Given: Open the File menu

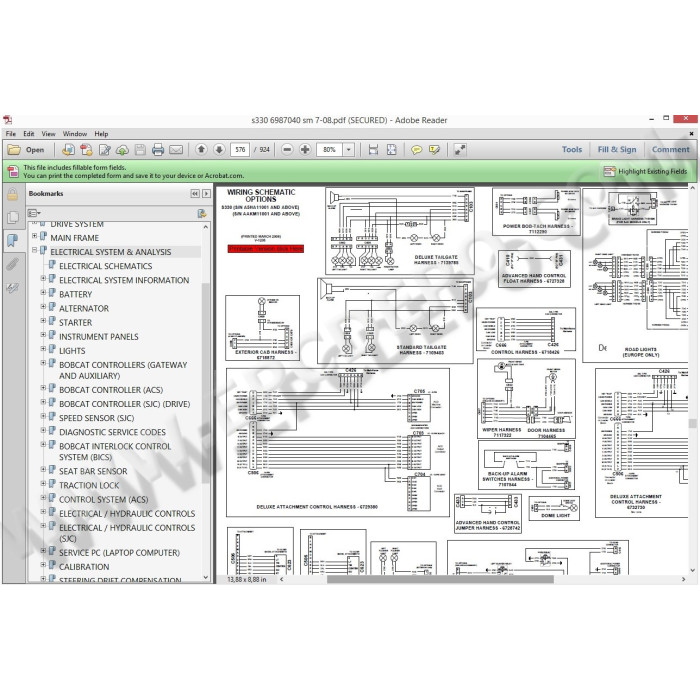Looking at the screenshot, I should pyautogui.click(x=11, y=133).
